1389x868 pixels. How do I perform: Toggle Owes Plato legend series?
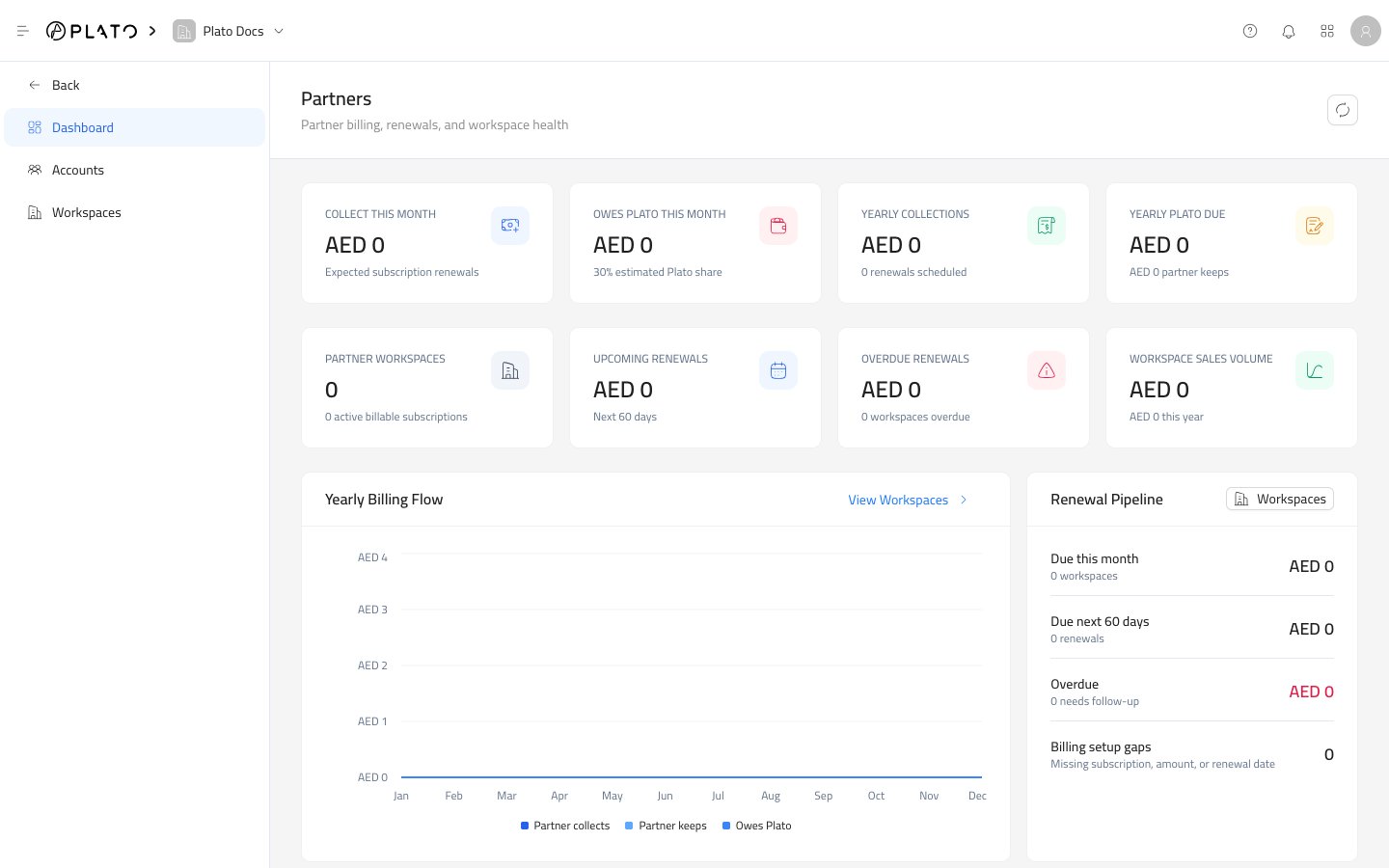point(757,826)
